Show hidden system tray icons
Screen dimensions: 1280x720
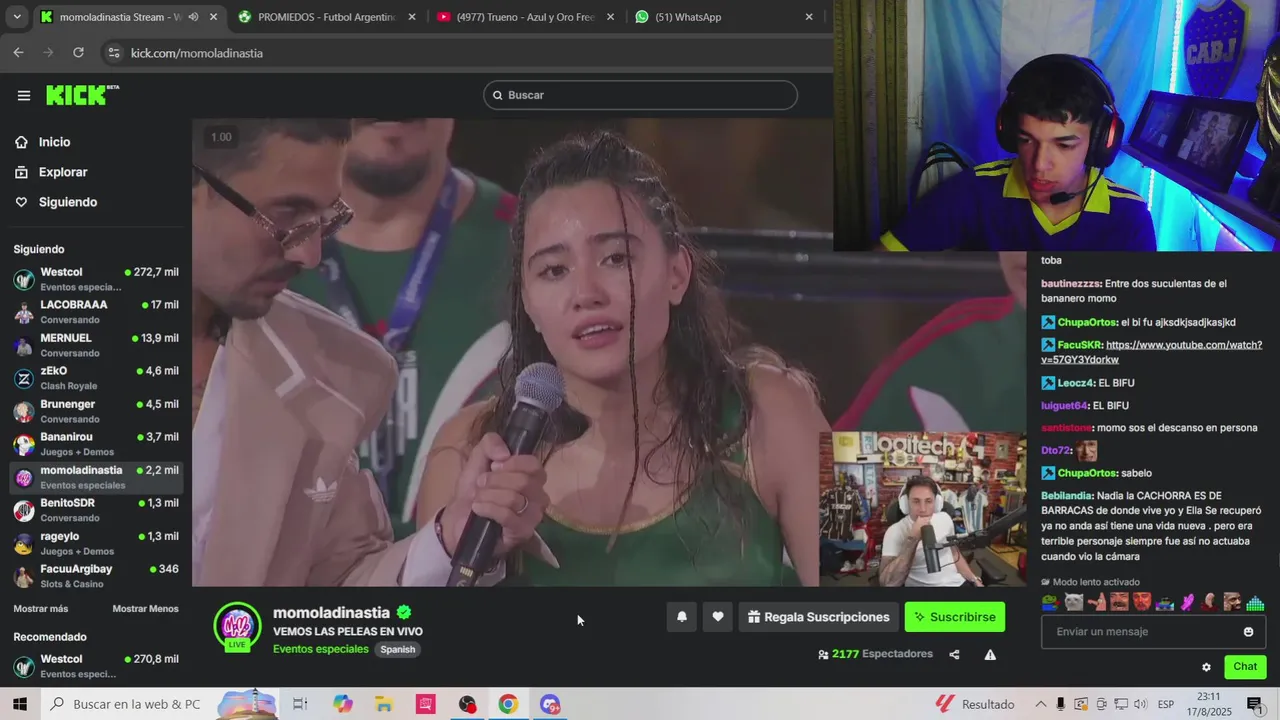pos(1040,704)
